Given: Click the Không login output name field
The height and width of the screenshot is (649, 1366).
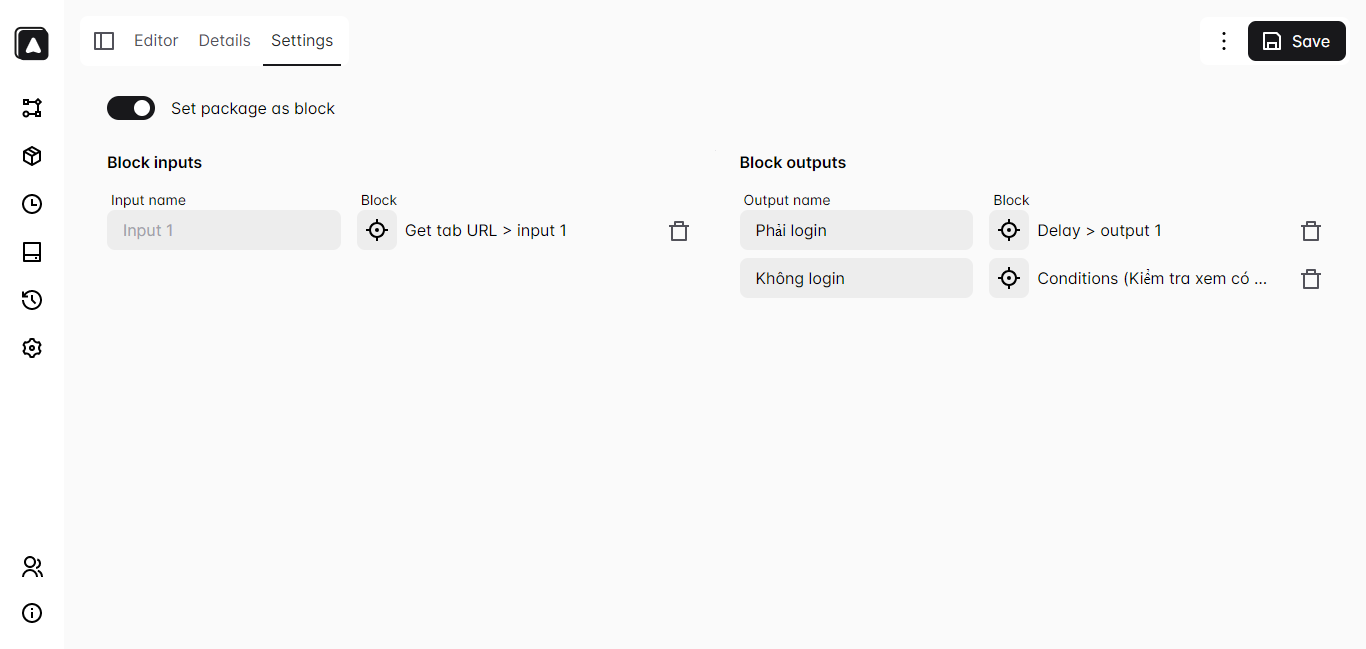Looking at the screenshot, I should (856, 278).
